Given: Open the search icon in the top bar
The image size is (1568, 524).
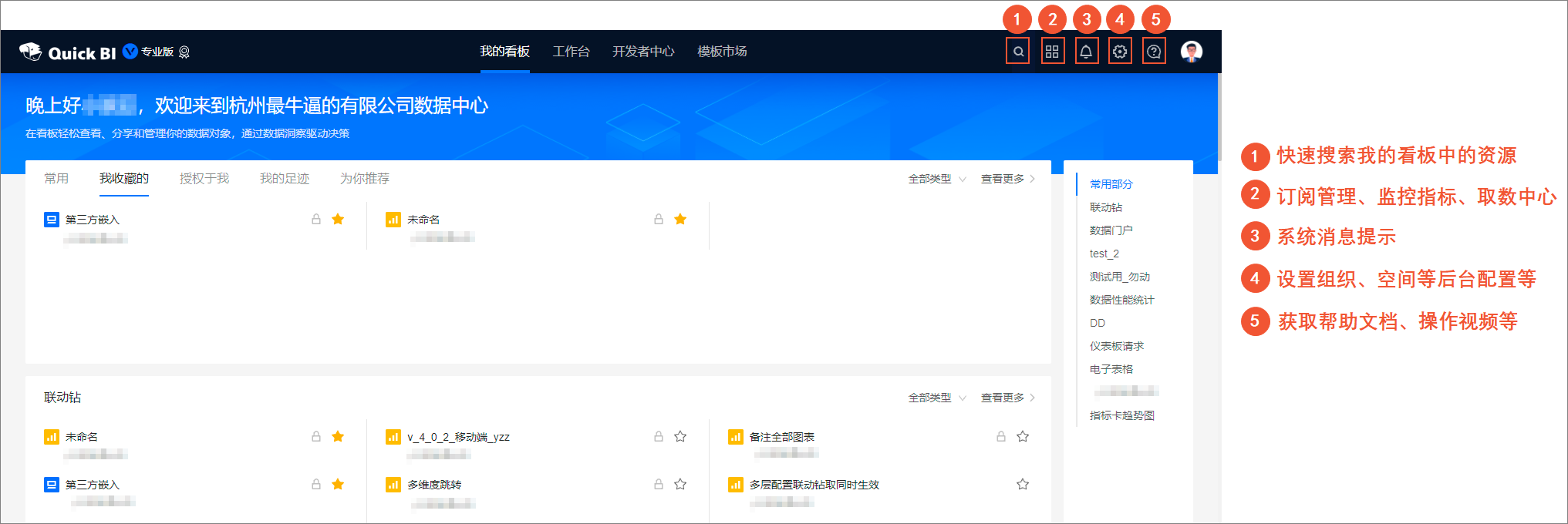Looking at the screenshot, I should point(1018,52).
